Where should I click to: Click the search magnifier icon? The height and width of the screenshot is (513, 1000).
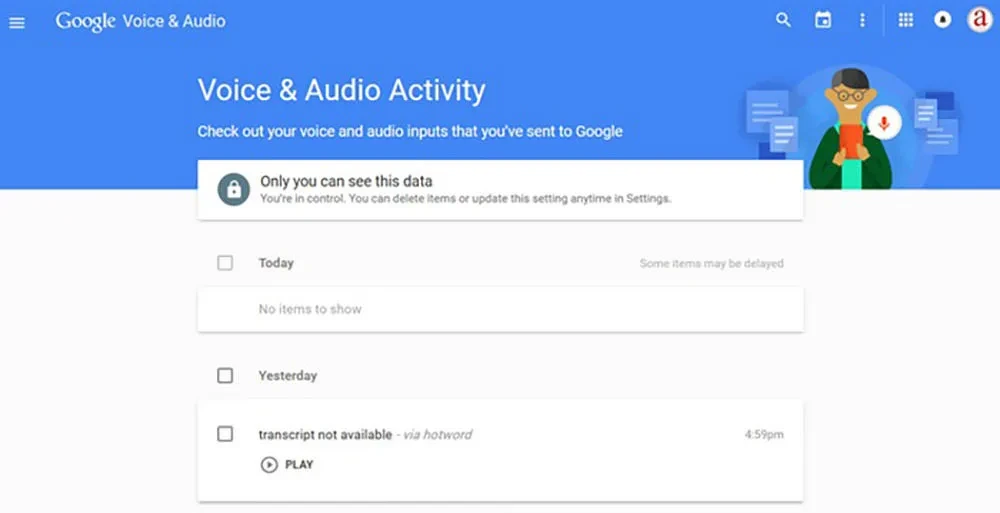[x=783, y=20]
